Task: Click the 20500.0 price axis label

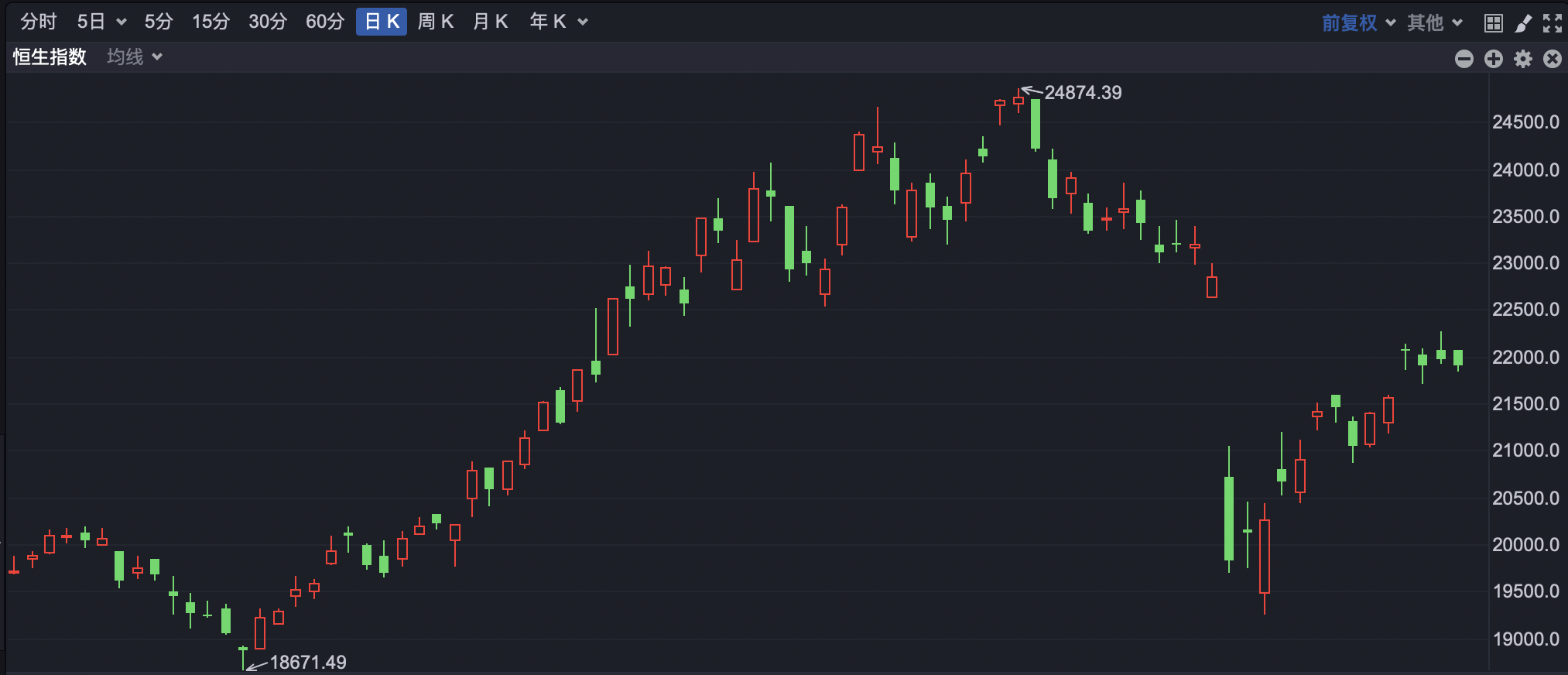Action: (x=1525, y=499)
